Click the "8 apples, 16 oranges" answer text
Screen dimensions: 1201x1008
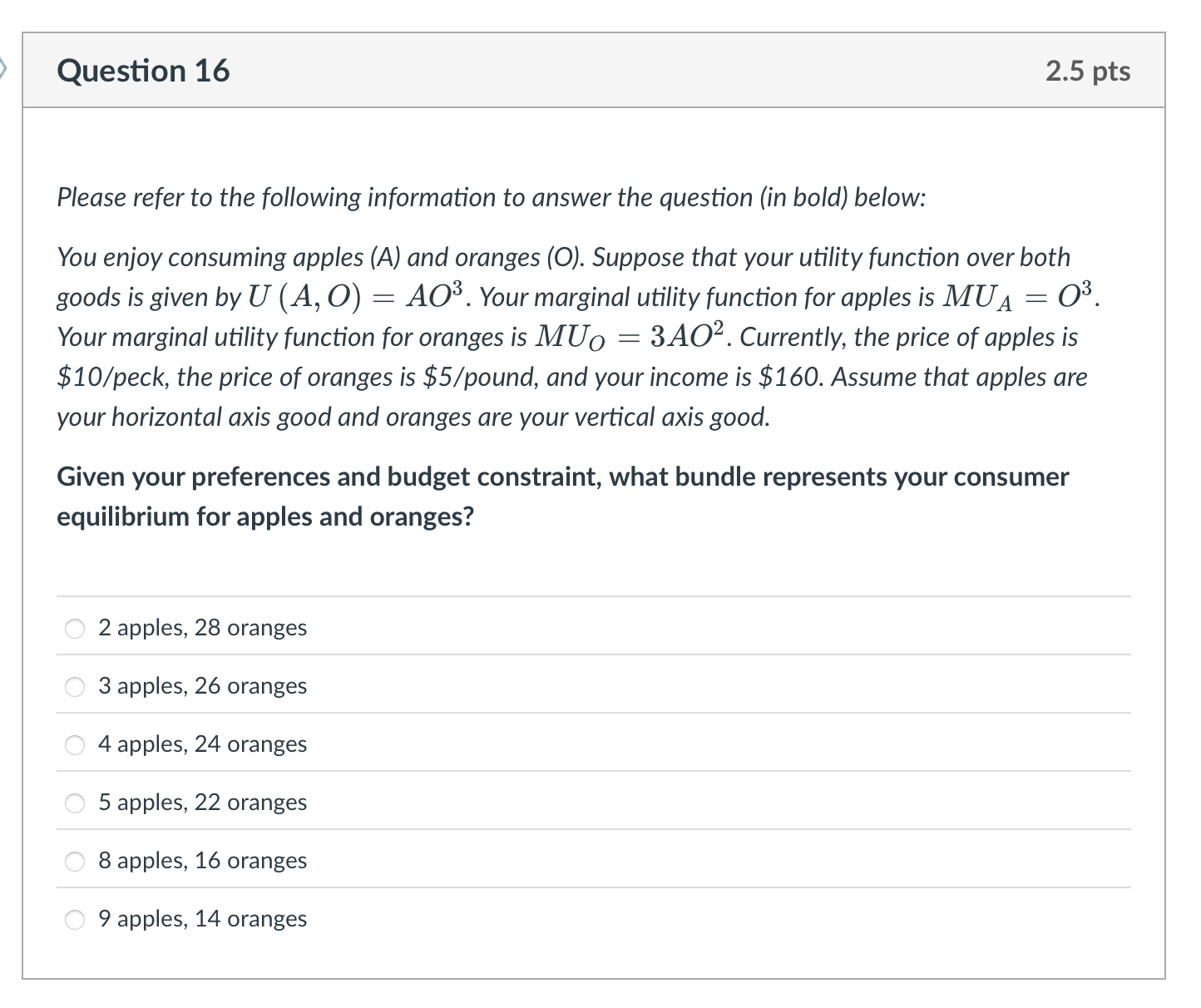202,861
